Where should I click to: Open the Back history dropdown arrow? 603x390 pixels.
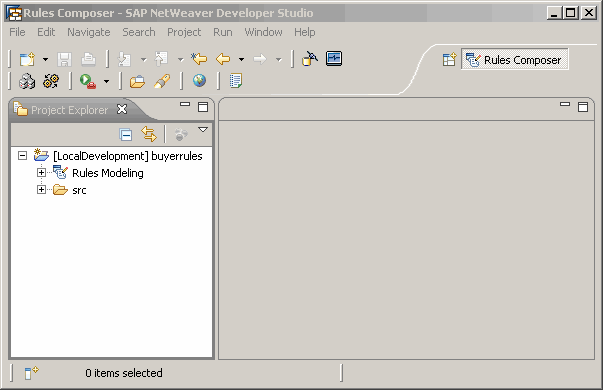pos(242,60)
